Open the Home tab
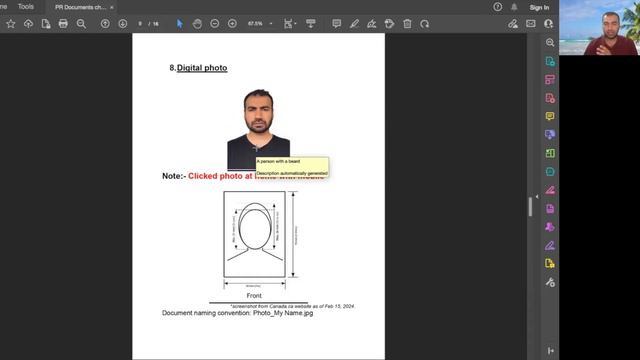The width and height of the screenshot is (640, 360). pyautogui.click(x=3, y=7)
